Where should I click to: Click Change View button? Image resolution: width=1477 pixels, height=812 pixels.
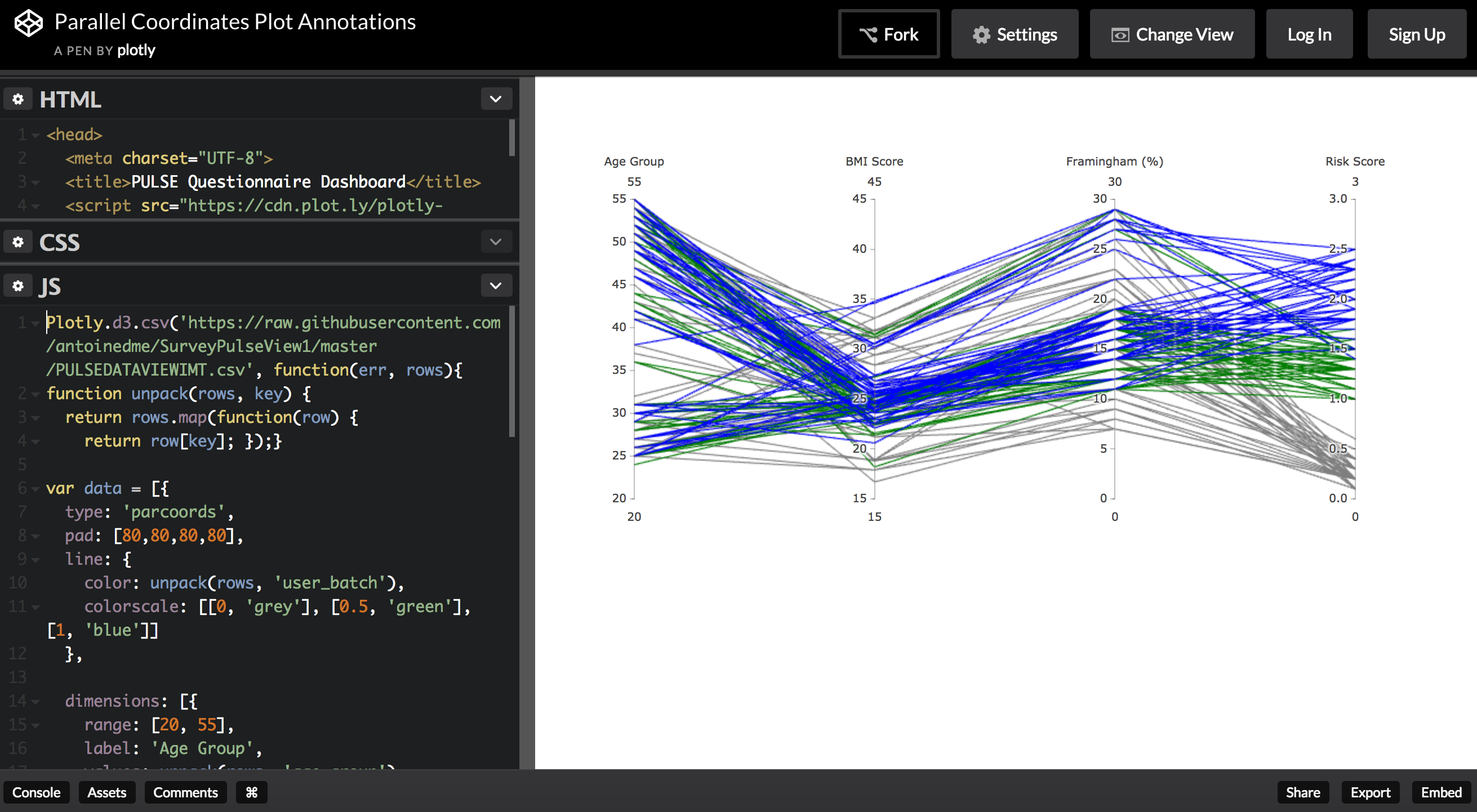coord(1172,34)
